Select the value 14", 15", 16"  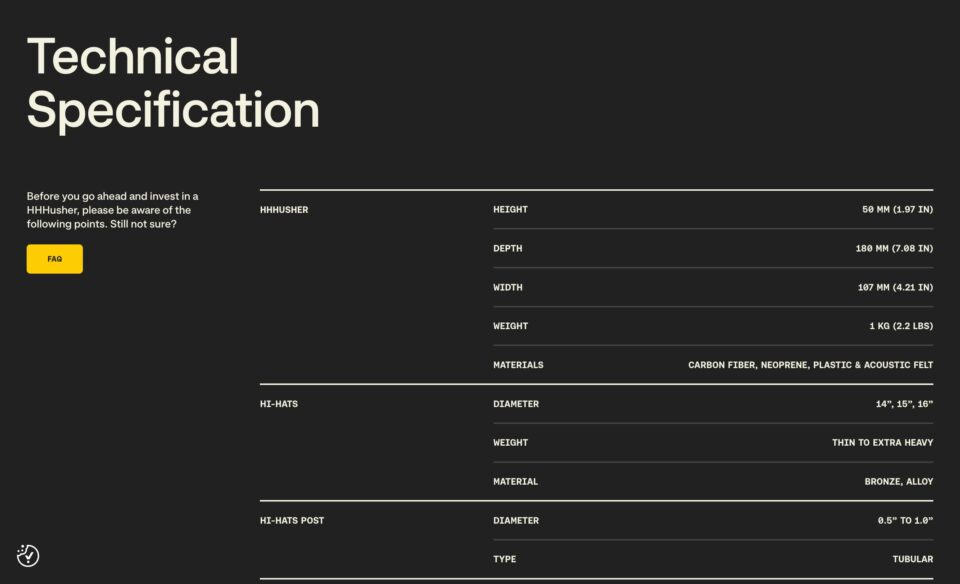point(904,404)
